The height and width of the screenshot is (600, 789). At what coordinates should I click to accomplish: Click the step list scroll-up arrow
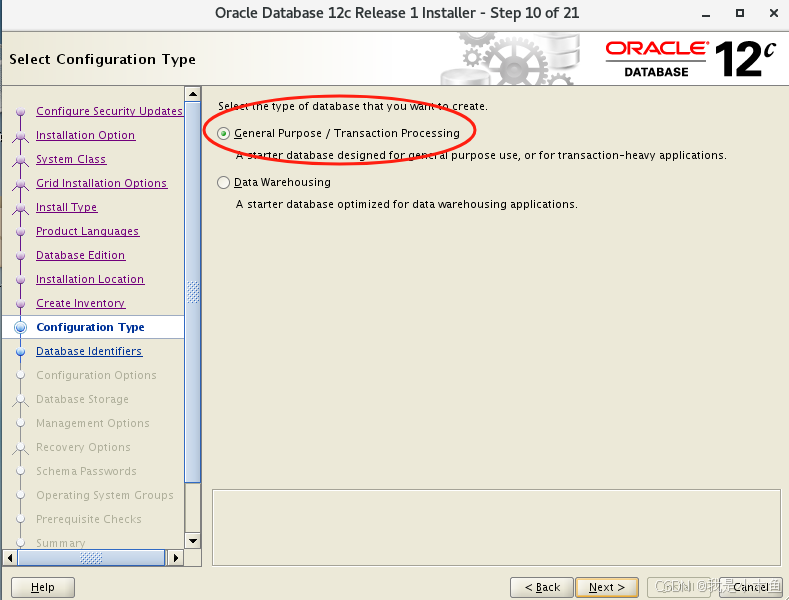pos(193,94)
